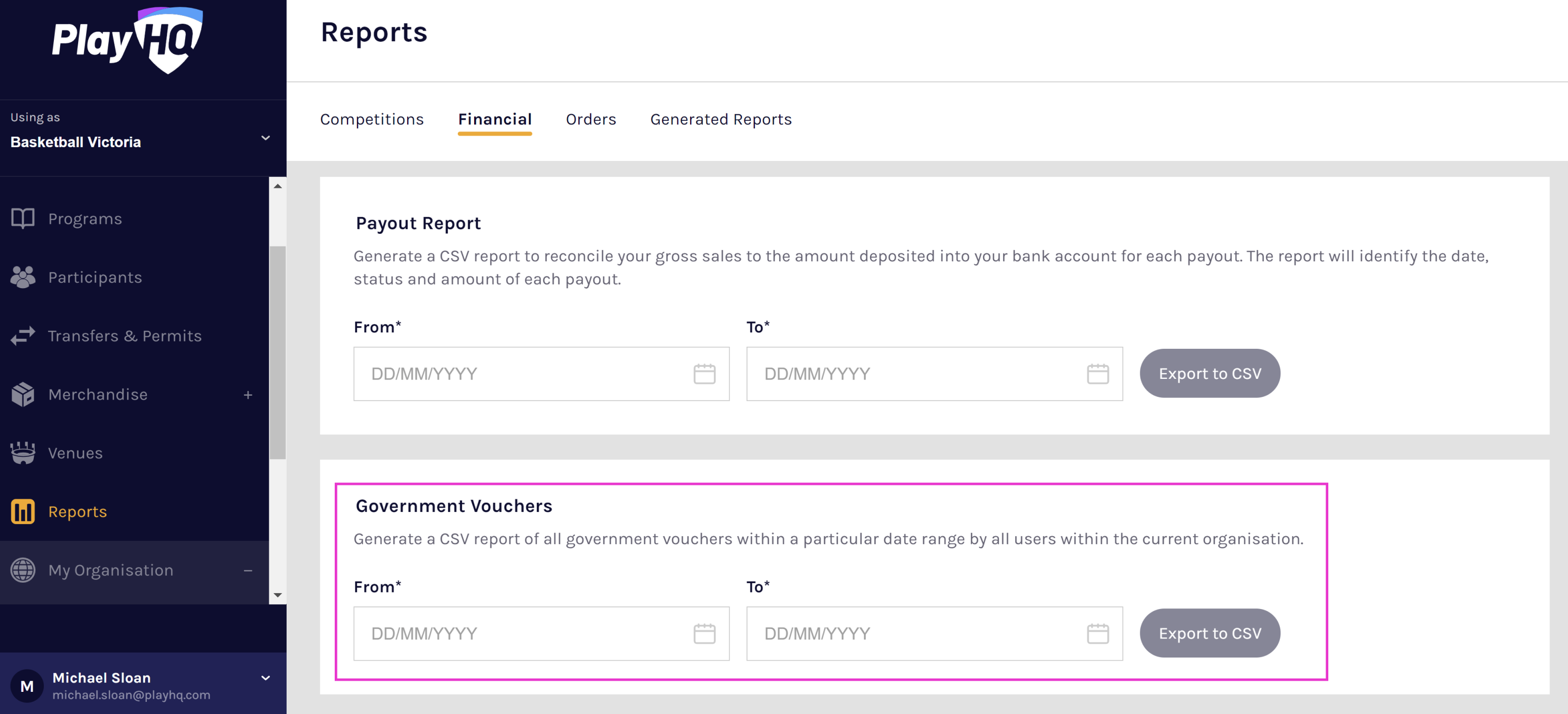Export Government Vouchers to CSV

pyautogui.click(x=1209, y=633)
